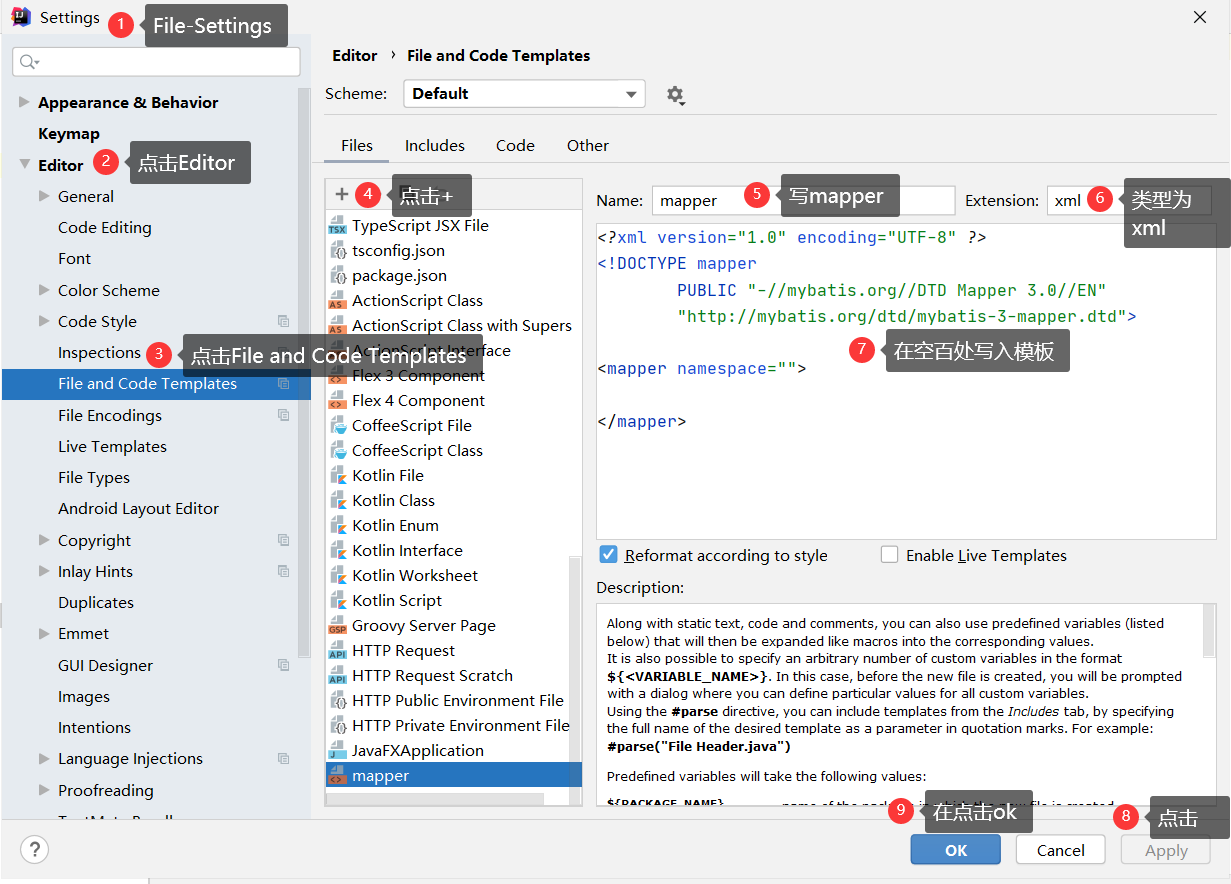Viewport: 1231px width, 884px height.
Task: Expand the Inlay Hints node
Action: pyautogui.click(x=44, y=571)
